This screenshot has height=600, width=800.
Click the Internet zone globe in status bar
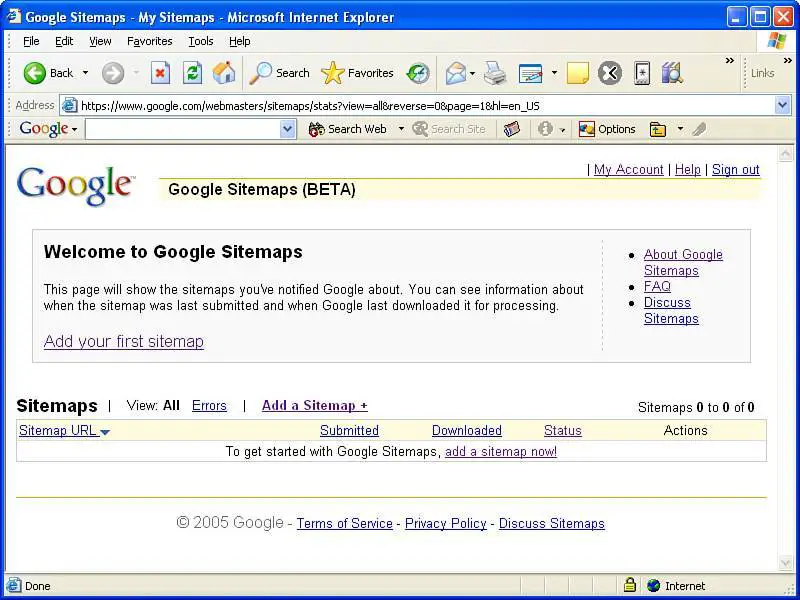coord(654,585)
